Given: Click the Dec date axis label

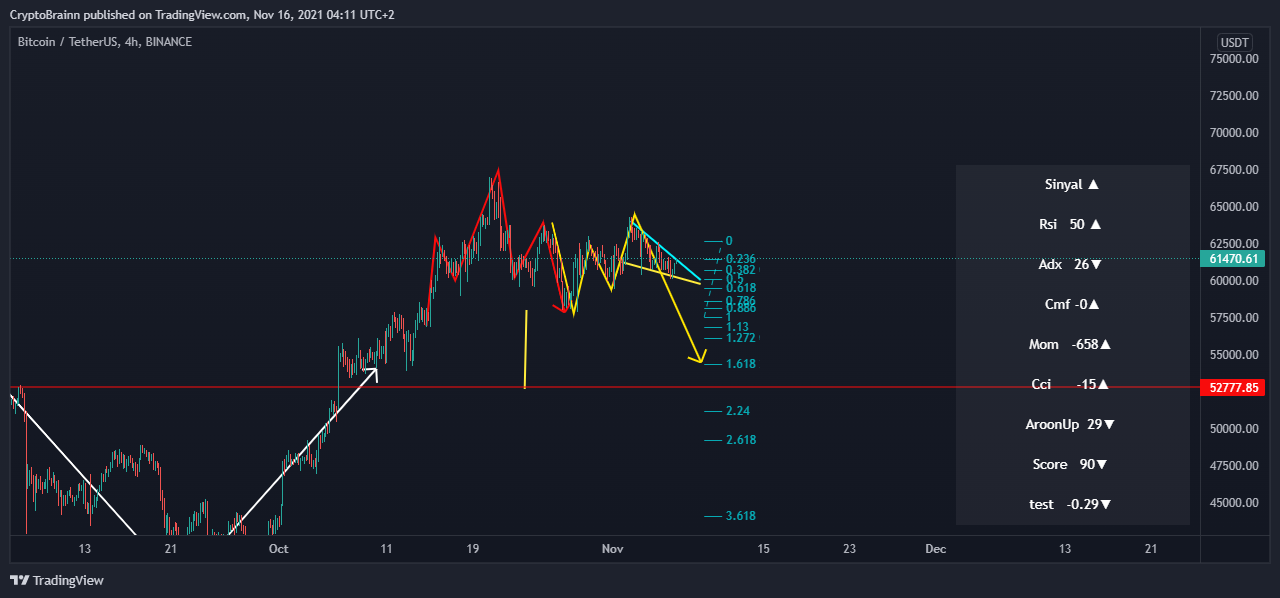Looking at the screenshot, I should (x=936, y=549).
